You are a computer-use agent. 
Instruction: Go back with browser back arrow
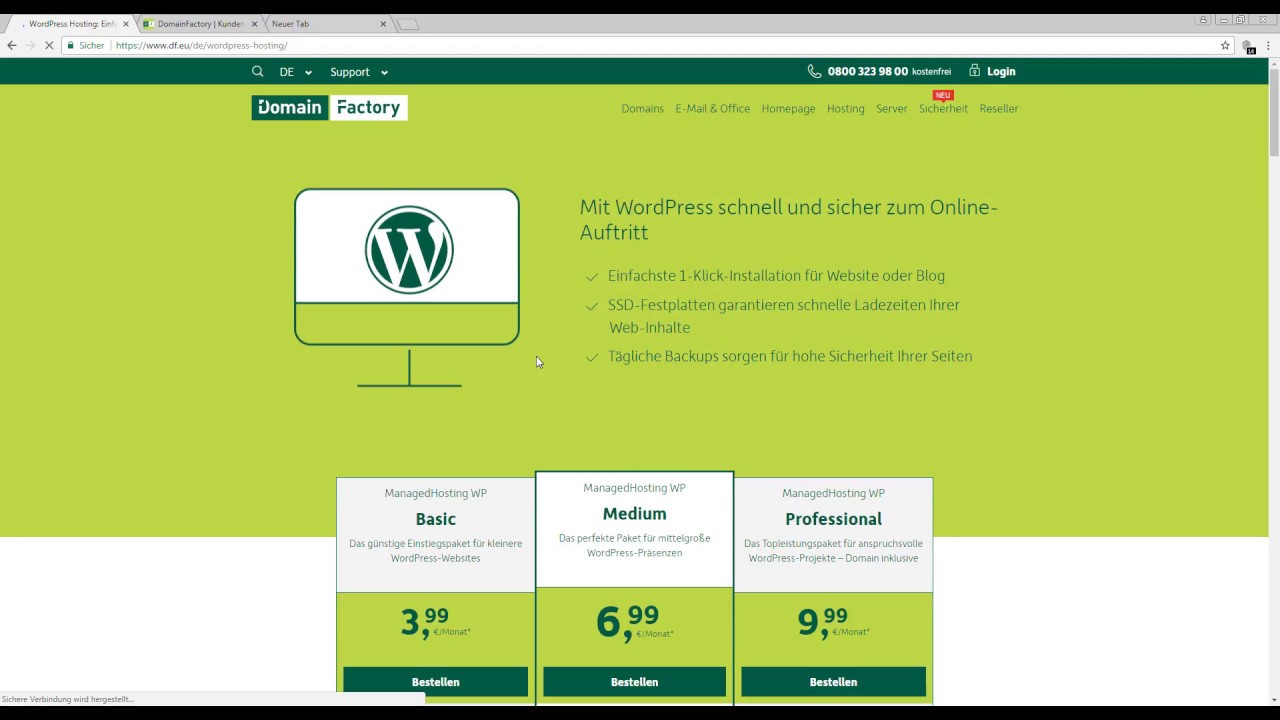point(12,45)
